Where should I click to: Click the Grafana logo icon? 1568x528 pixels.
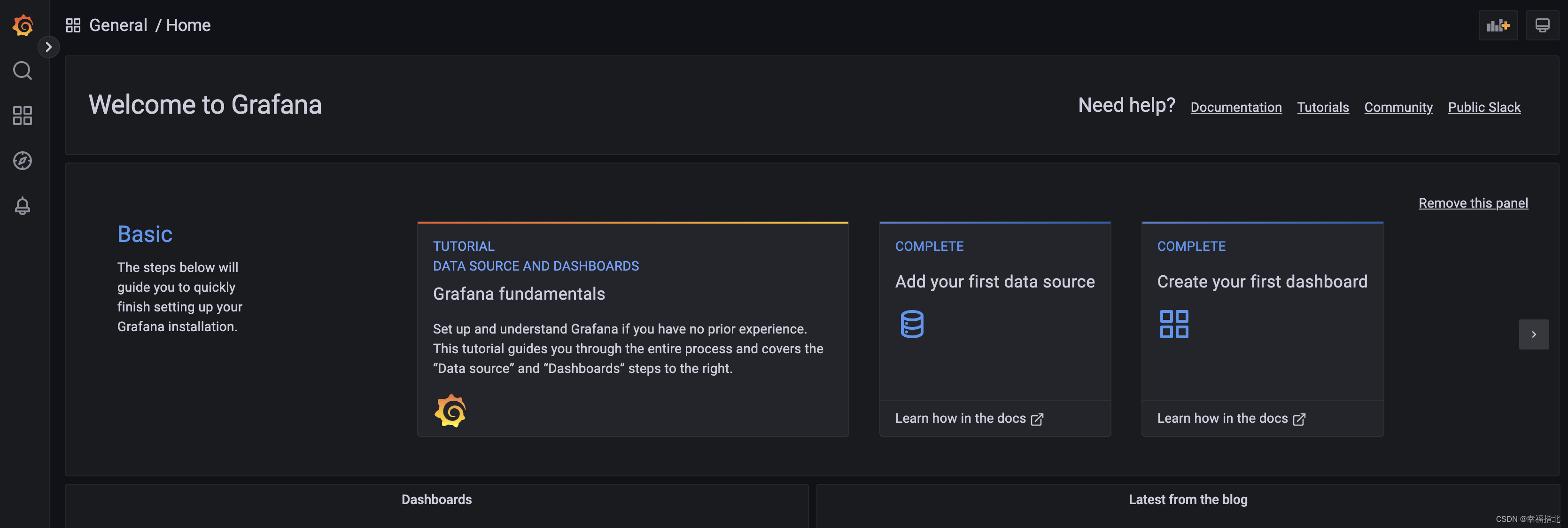pyautogui.click(x=22, y=25)
